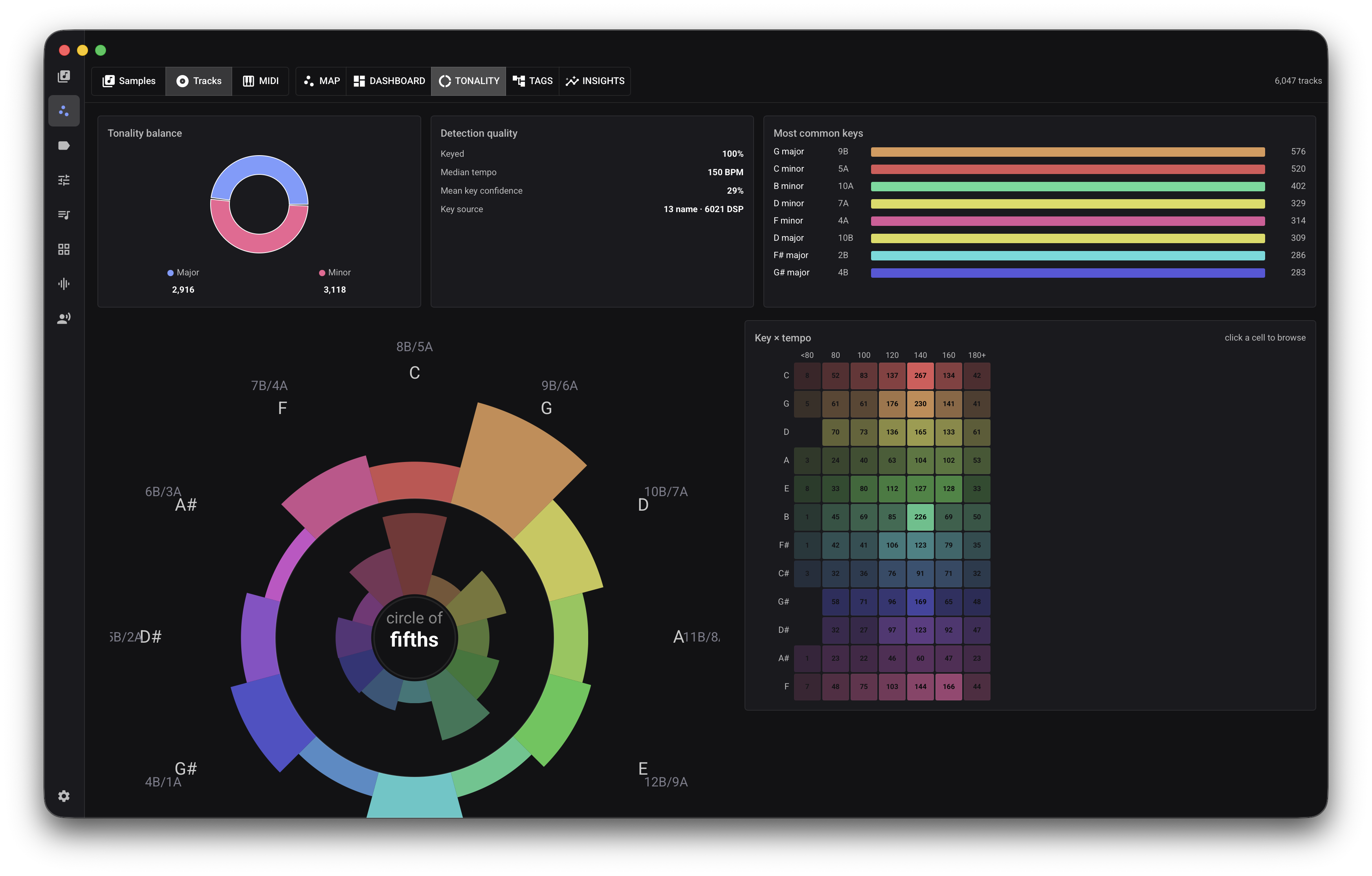
Task: Select the TONALITY view
Action: coord(468,81)
